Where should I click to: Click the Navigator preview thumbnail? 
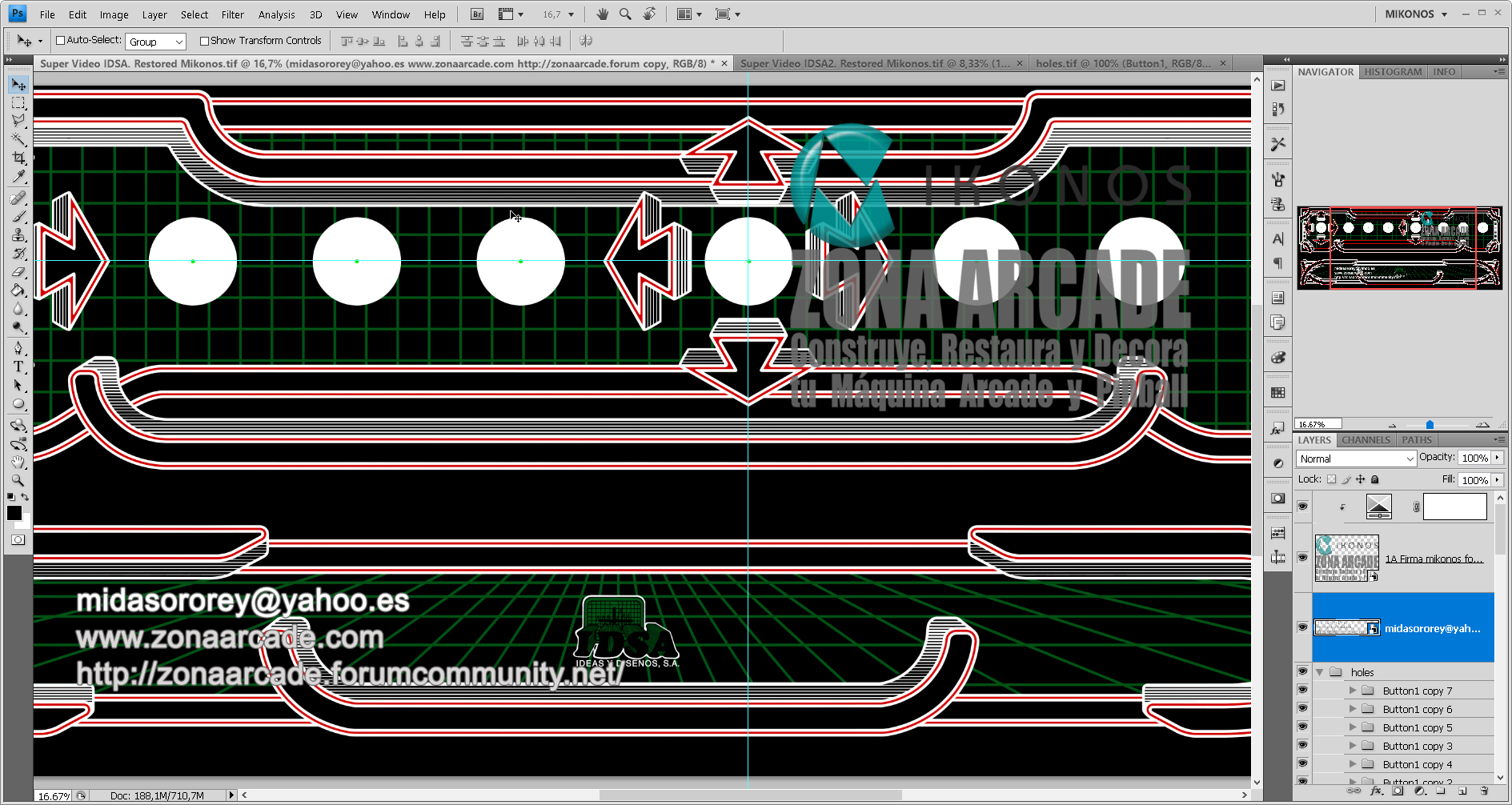(x=1399, y=247)
